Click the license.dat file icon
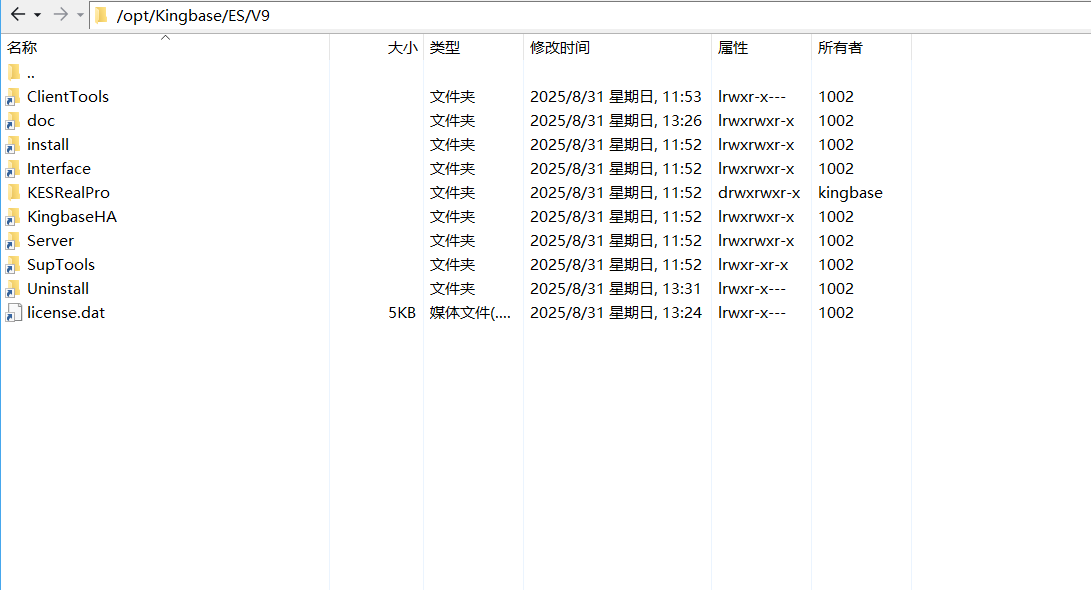The width and height of the screenshot is (1091, 590). pos(13,313)
